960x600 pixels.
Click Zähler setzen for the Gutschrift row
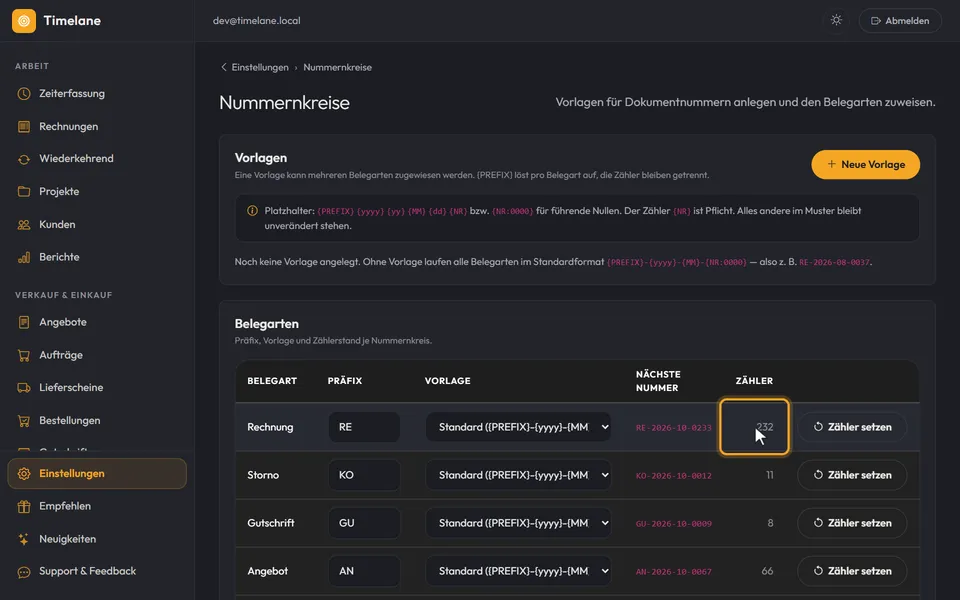[x=852, y=523]
